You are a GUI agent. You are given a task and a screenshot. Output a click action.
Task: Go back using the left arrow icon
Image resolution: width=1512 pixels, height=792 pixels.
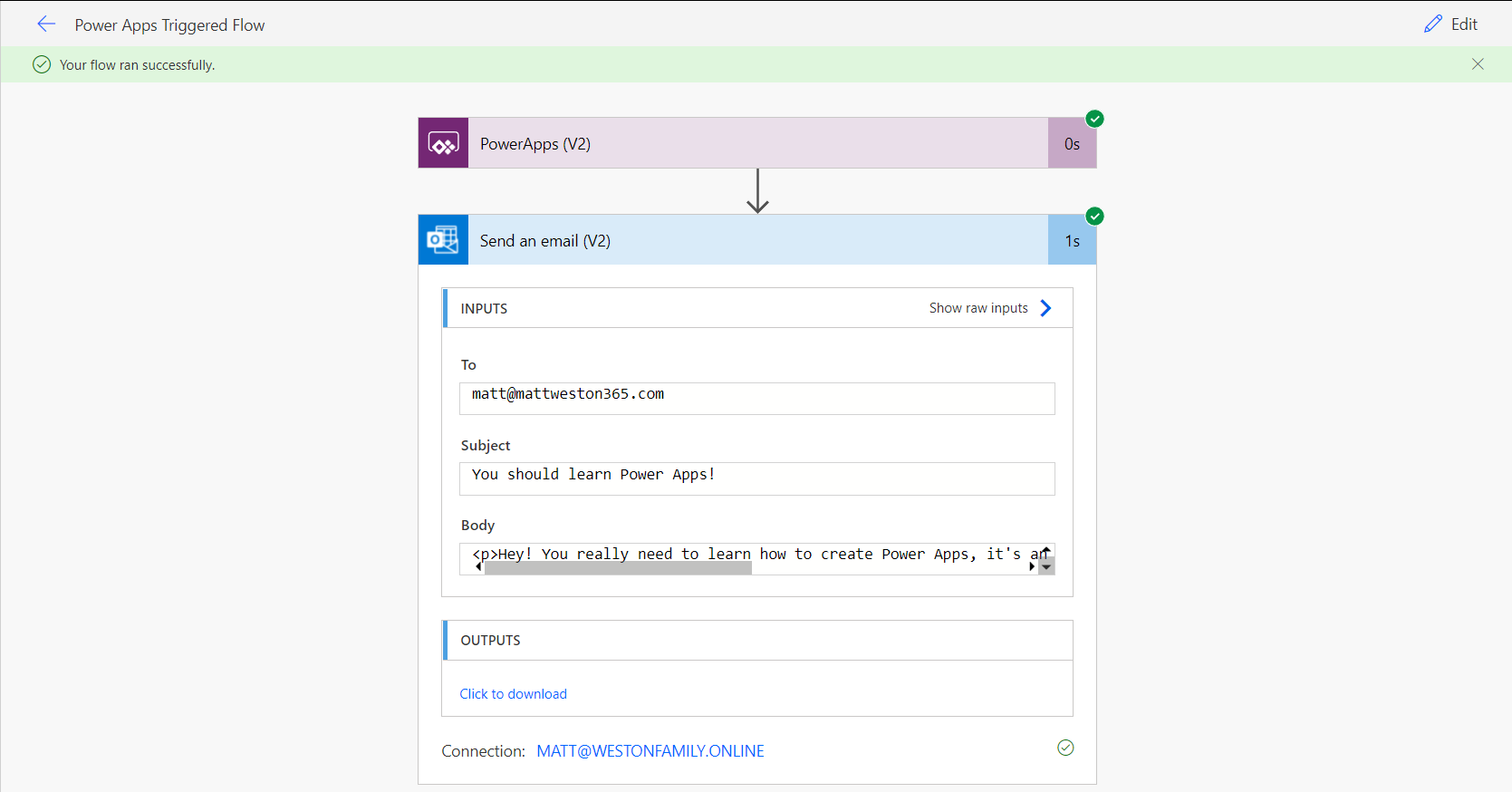point(46,24)
